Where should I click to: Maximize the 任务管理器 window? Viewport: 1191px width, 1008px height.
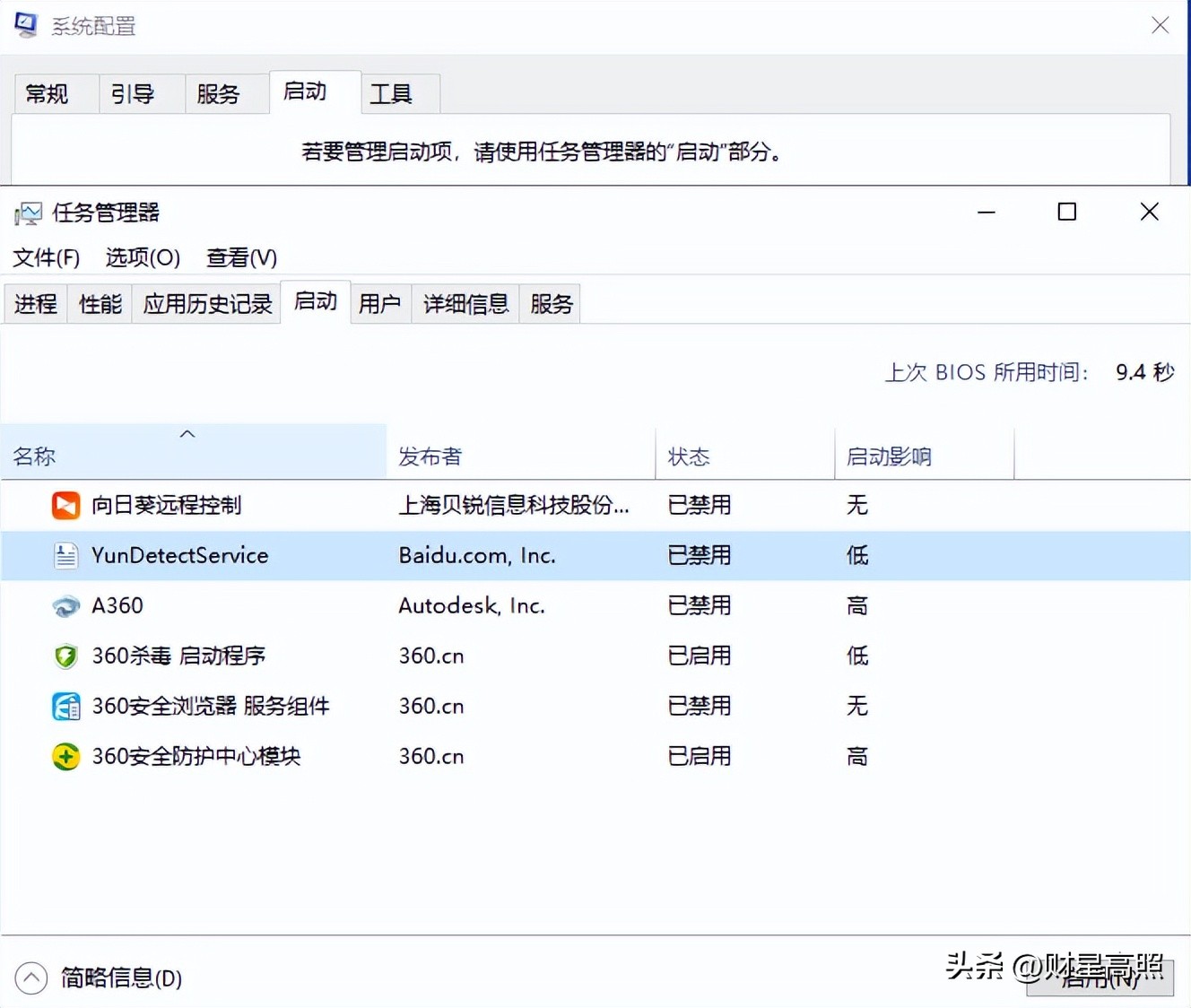tap(1067, 213)
